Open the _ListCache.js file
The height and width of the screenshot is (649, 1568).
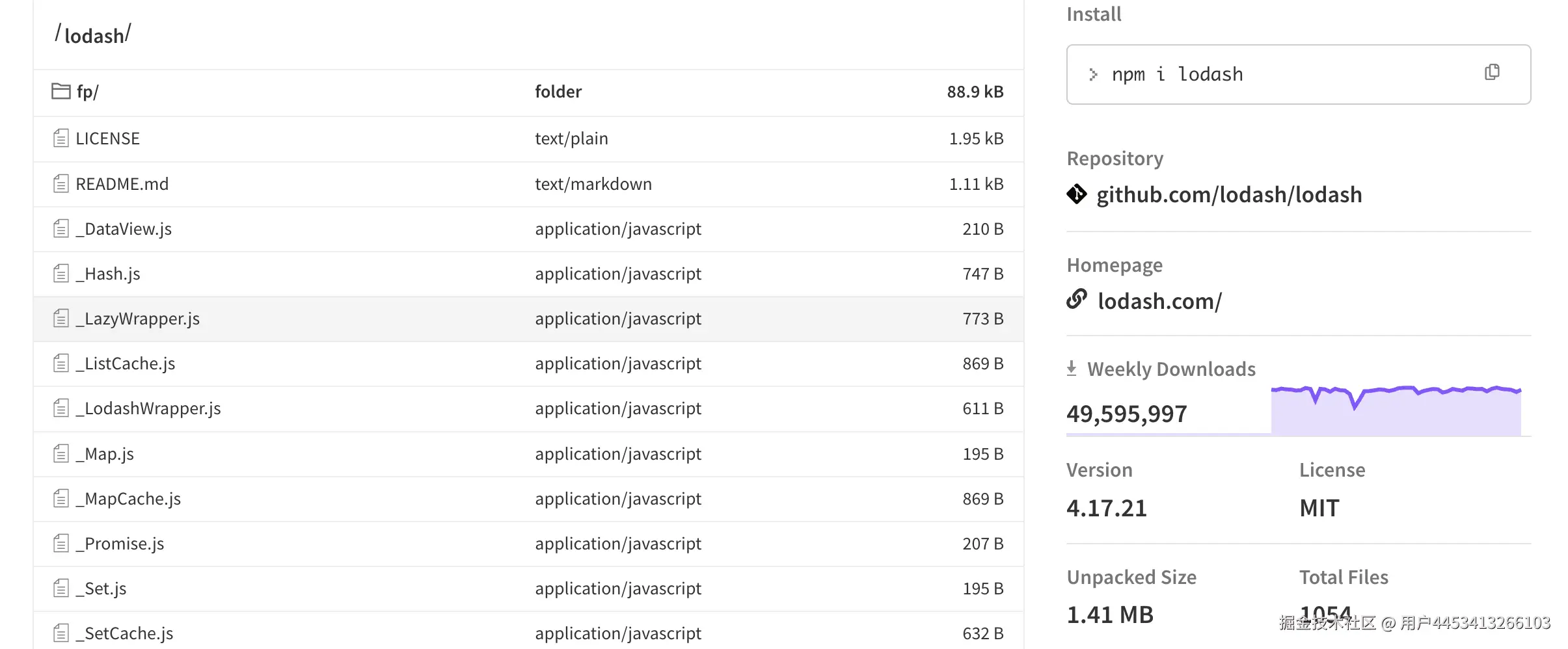[126, 364]
